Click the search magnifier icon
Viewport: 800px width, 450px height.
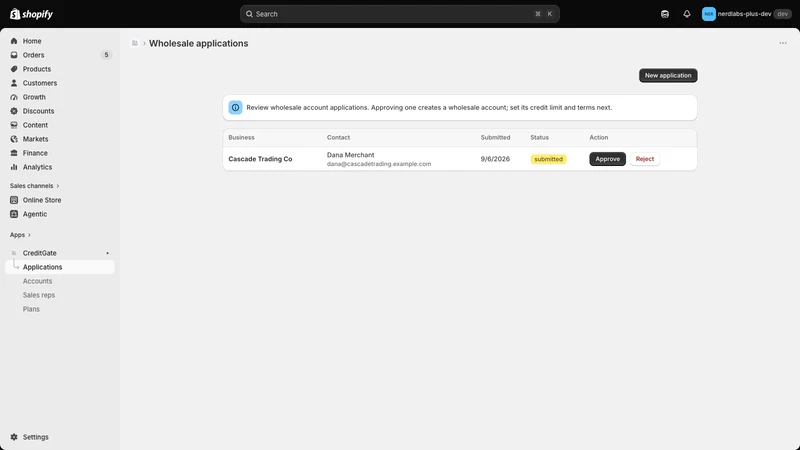coord(249,14)
